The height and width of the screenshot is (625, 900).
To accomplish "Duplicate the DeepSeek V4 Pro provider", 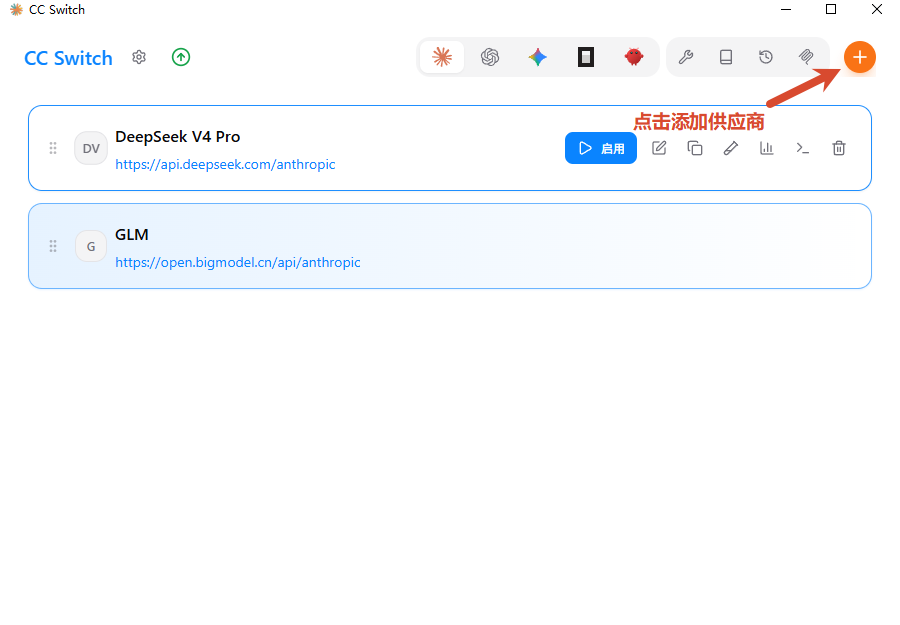I will click(695, 148).
